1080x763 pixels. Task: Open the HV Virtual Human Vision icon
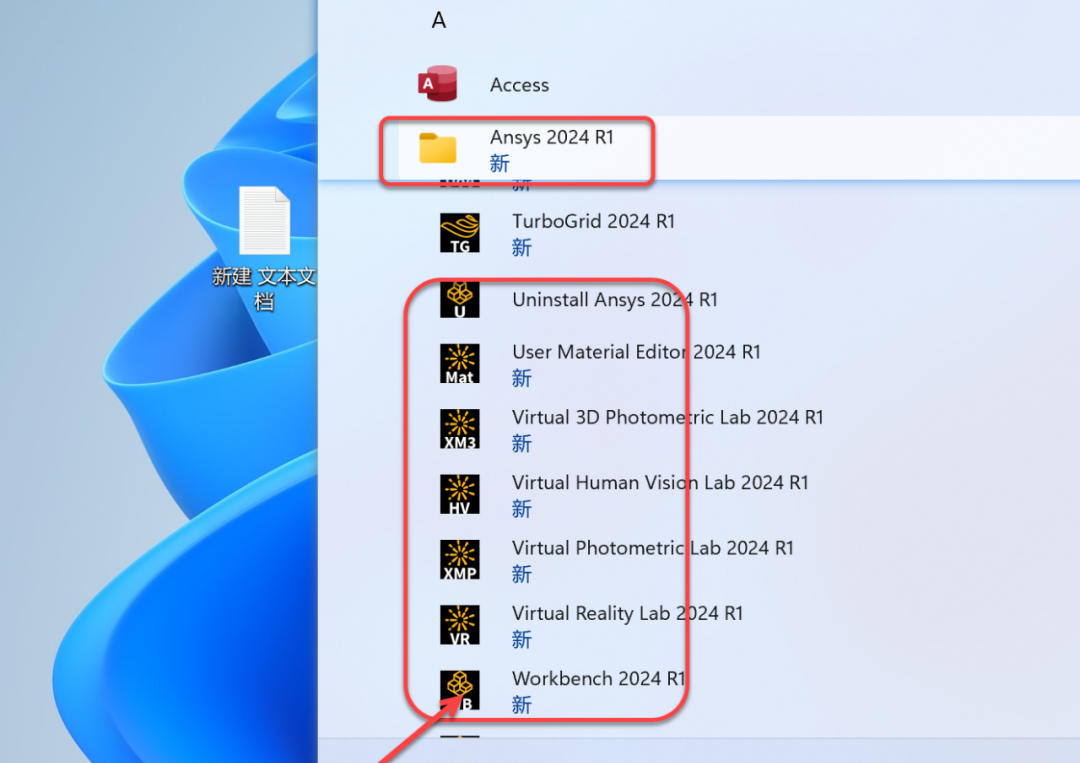459,494
